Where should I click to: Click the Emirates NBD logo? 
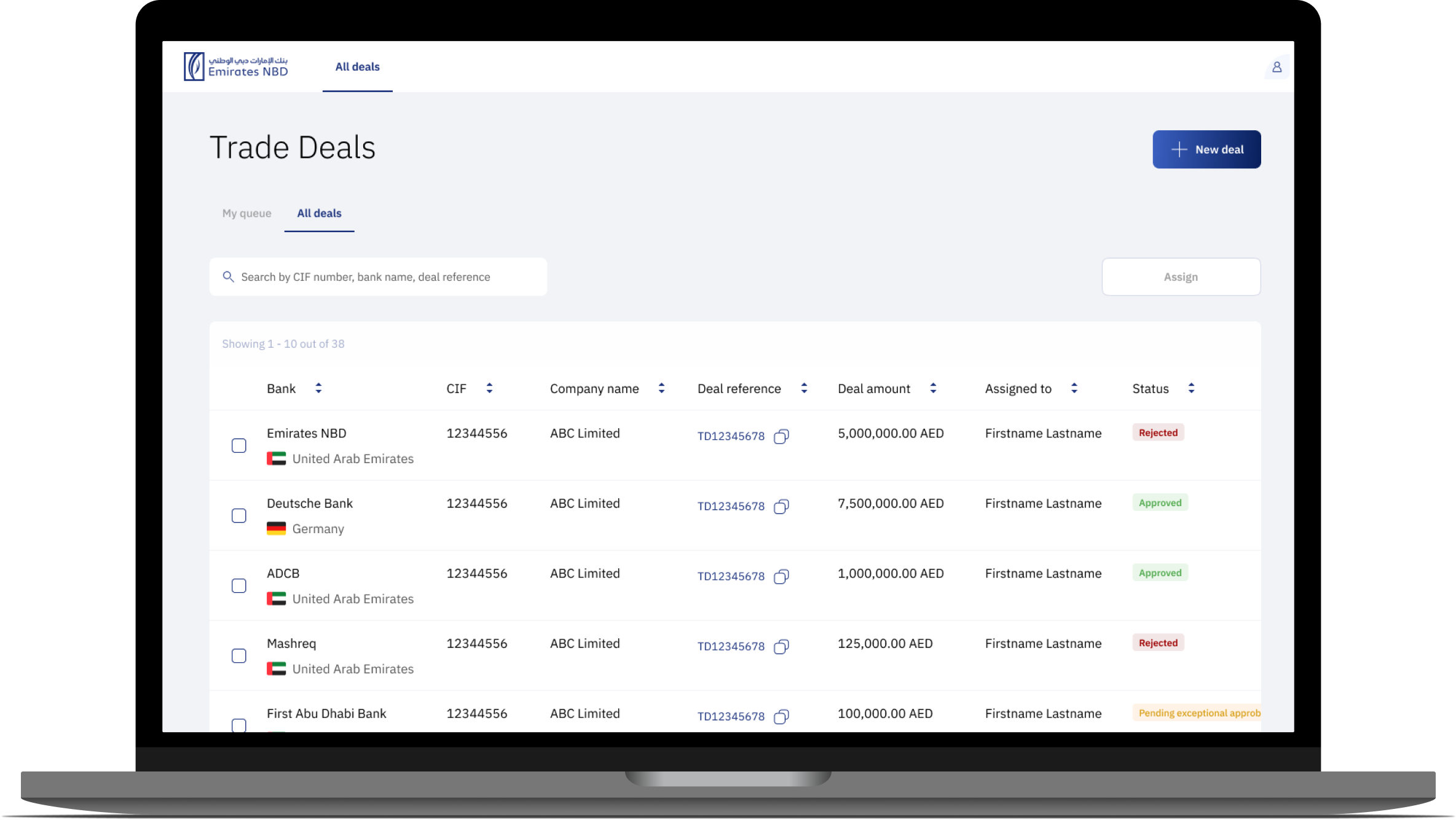tap(236, 66)
